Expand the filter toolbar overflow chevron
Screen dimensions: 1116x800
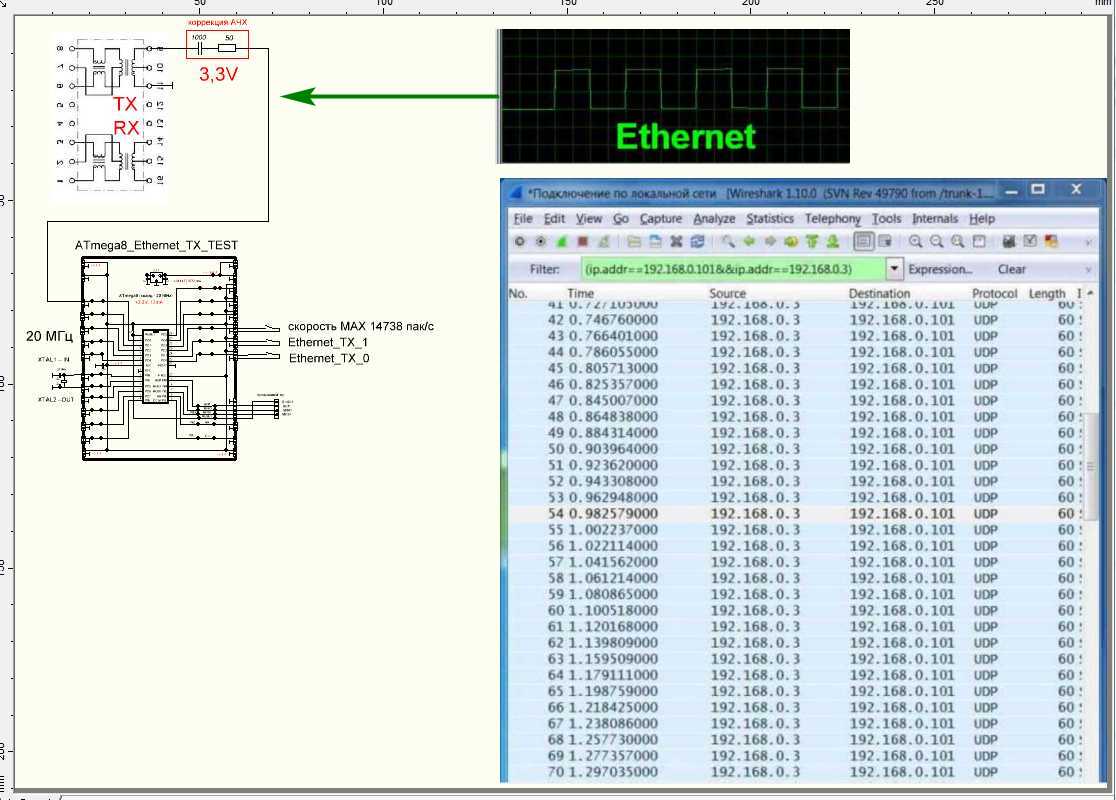(1088, 269)
